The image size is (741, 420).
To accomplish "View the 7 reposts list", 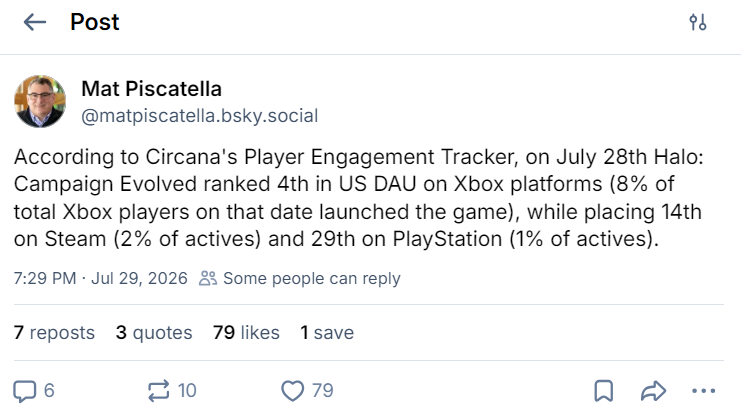I will 54,333.
